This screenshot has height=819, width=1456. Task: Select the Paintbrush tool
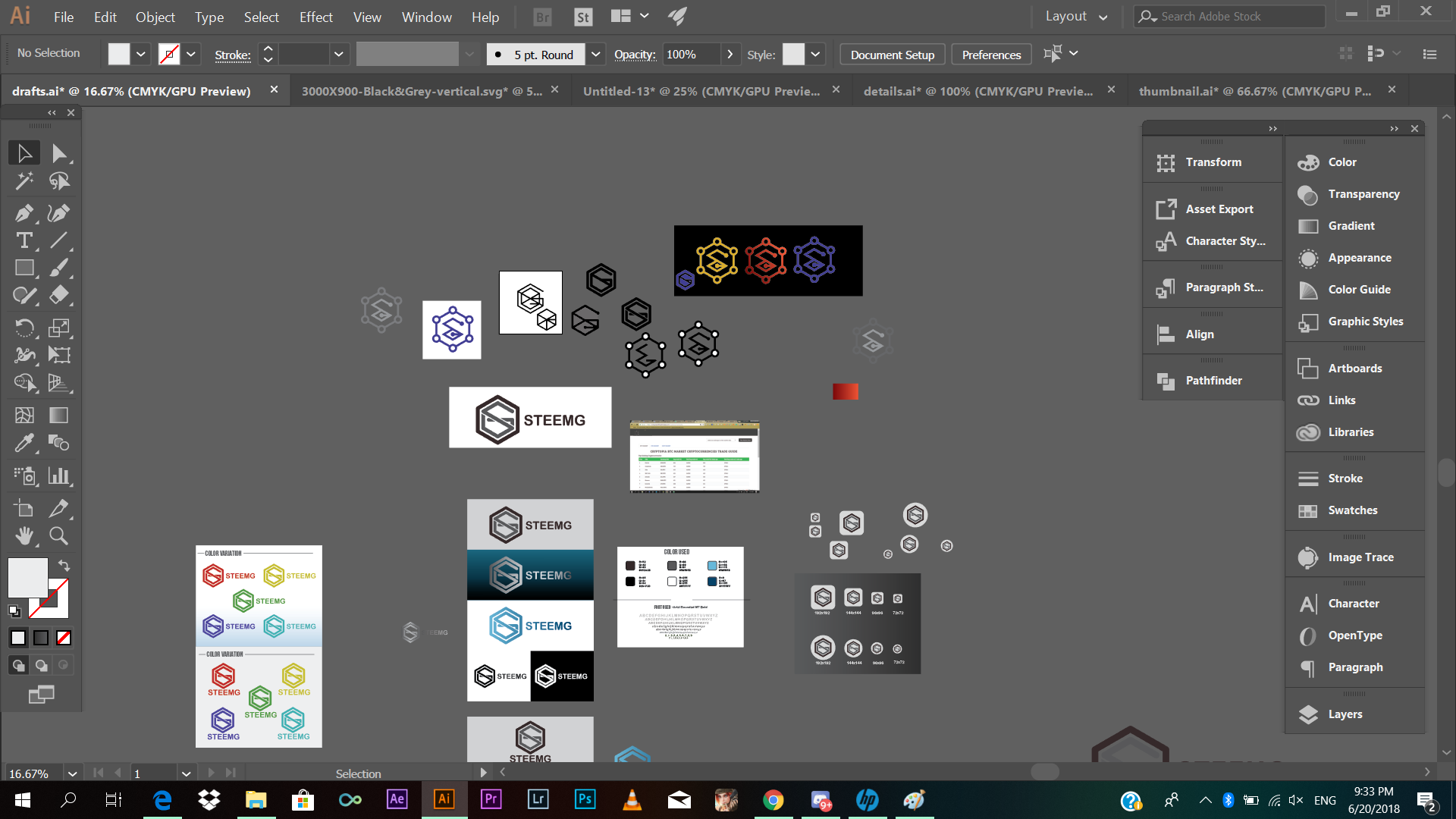click(x=59, y=268)
